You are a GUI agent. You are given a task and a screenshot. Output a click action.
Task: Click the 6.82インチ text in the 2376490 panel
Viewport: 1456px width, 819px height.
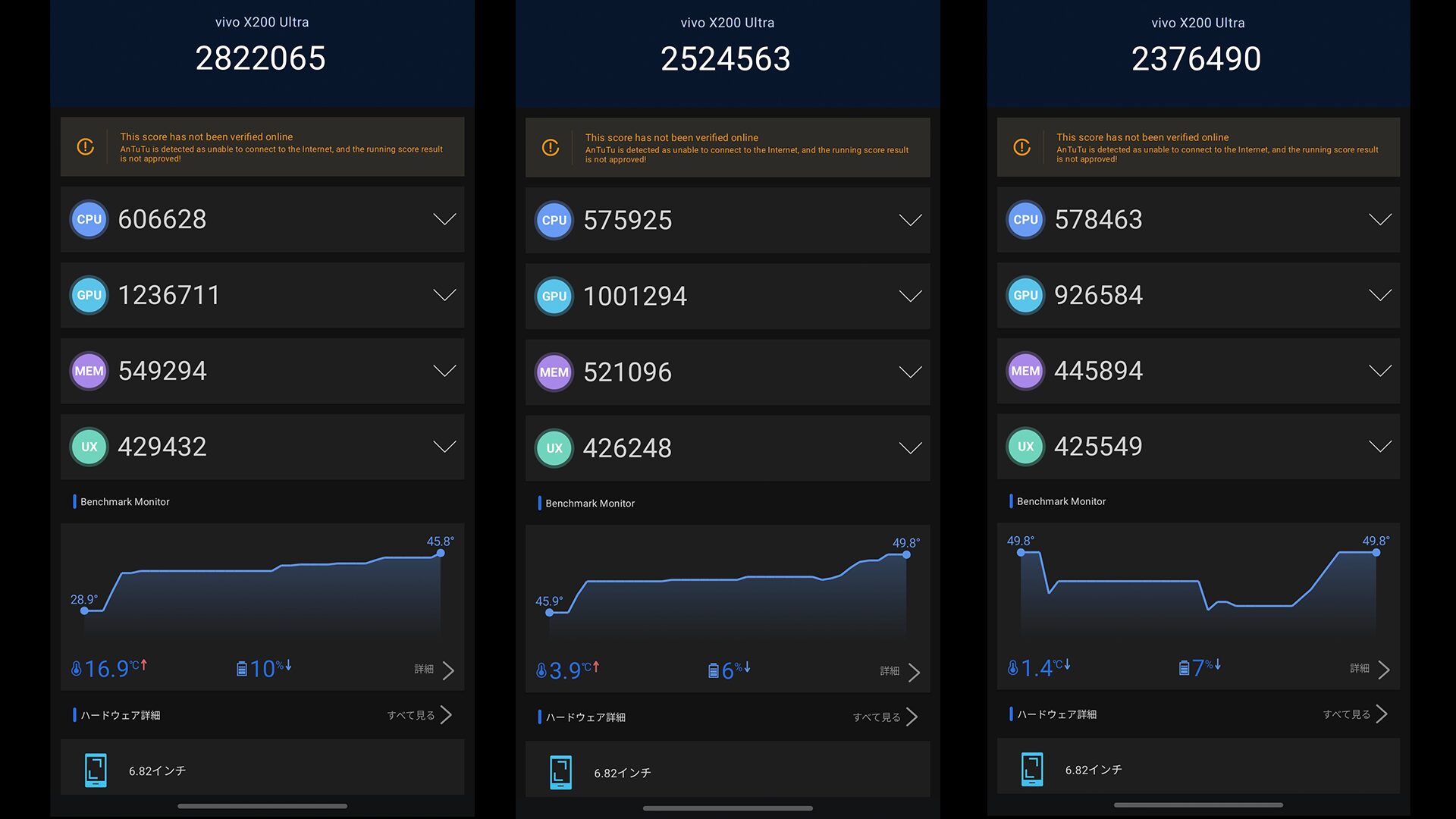click(x=1094, y=770)
